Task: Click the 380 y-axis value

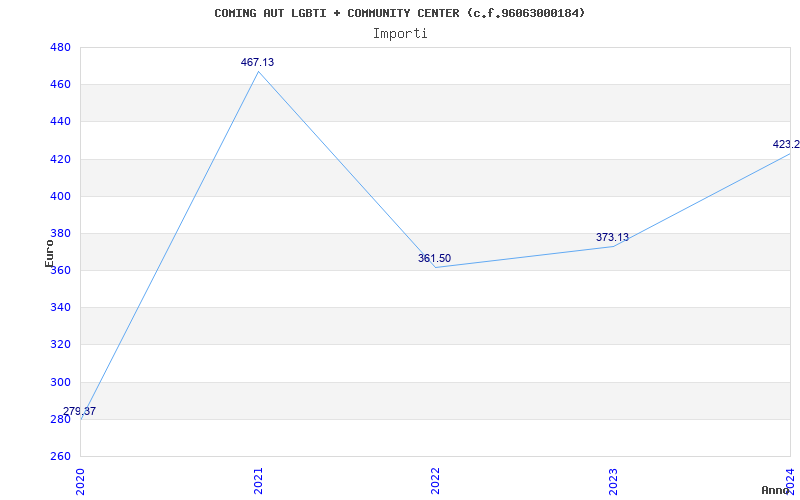Action: pyautogui.click(x=60, y=234)
